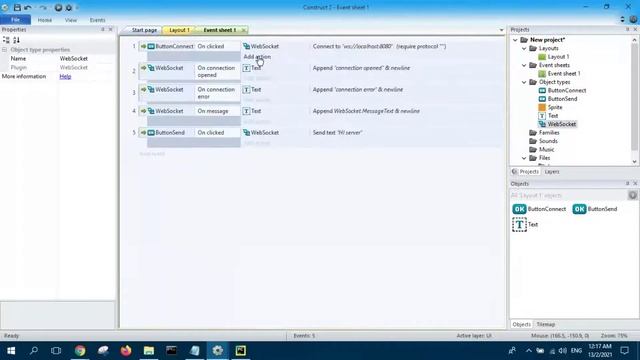Run layout with the play icon
Viewport: 640px width, 360px height.
(x=58, y=7)
